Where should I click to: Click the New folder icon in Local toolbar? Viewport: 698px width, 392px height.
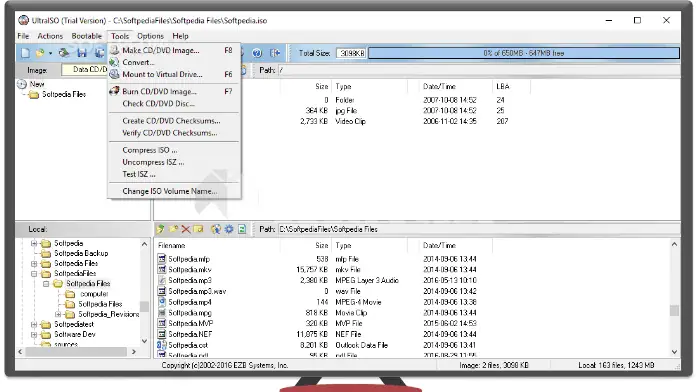[x=173, y=229]
